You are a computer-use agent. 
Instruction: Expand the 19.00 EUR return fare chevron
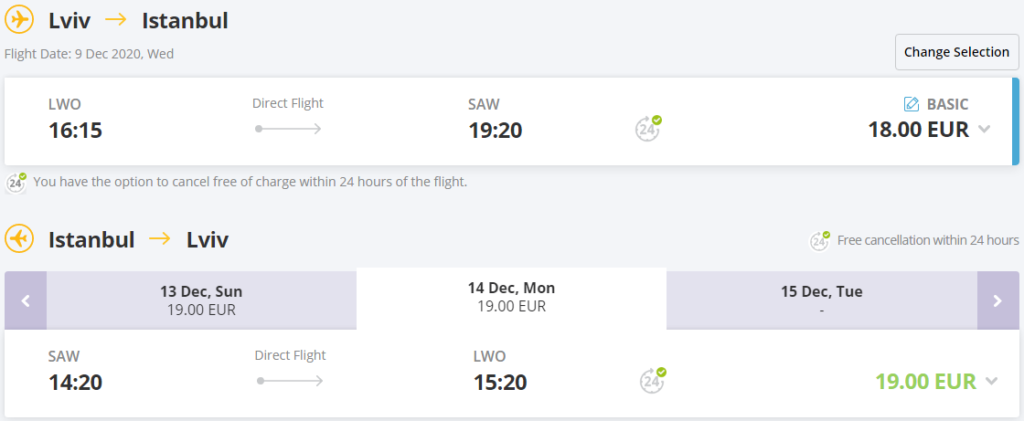pos(991,381)
